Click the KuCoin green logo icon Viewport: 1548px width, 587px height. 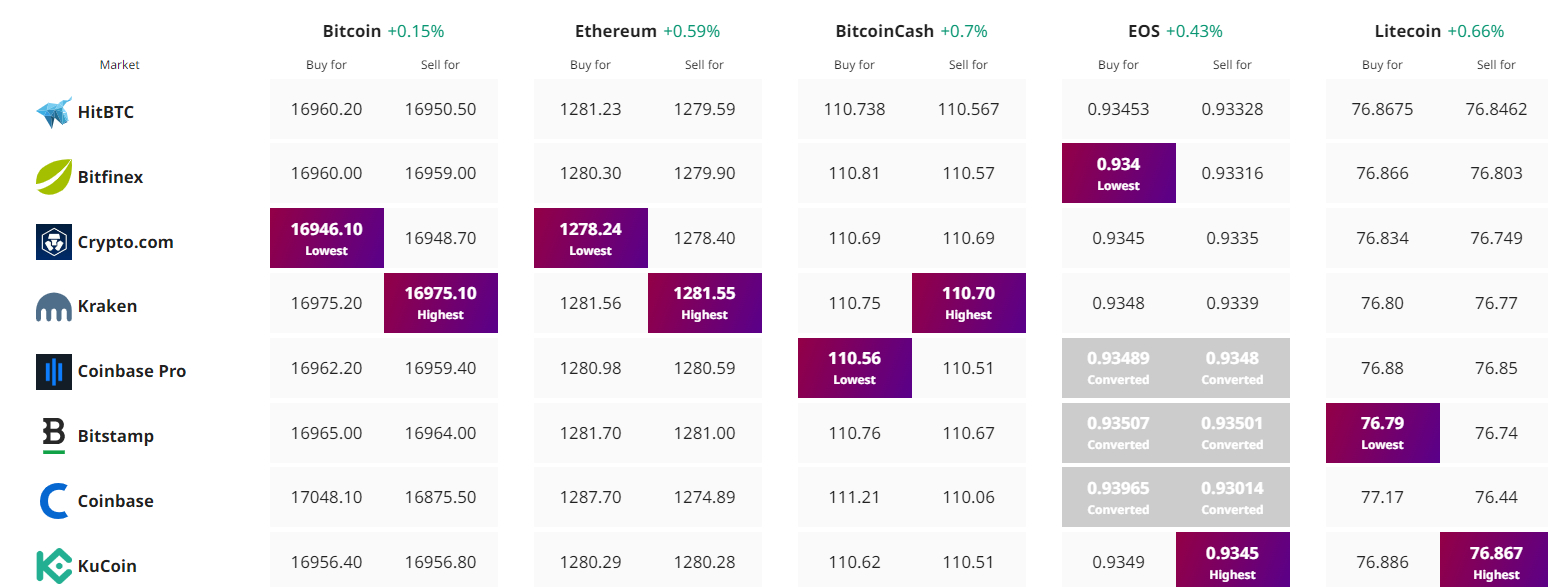pos(54,566)
